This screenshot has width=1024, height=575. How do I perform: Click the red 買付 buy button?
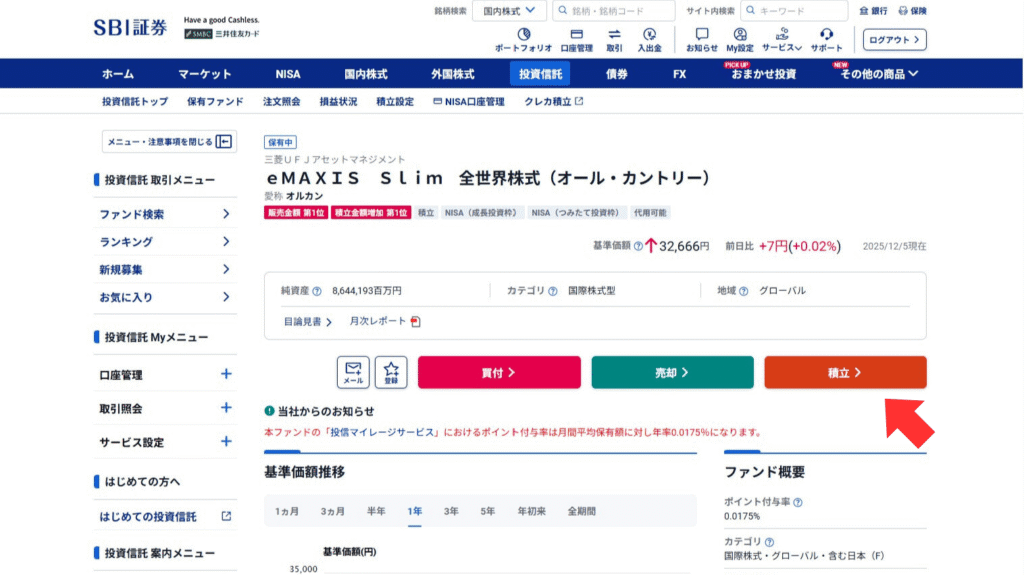pos(499,372)
